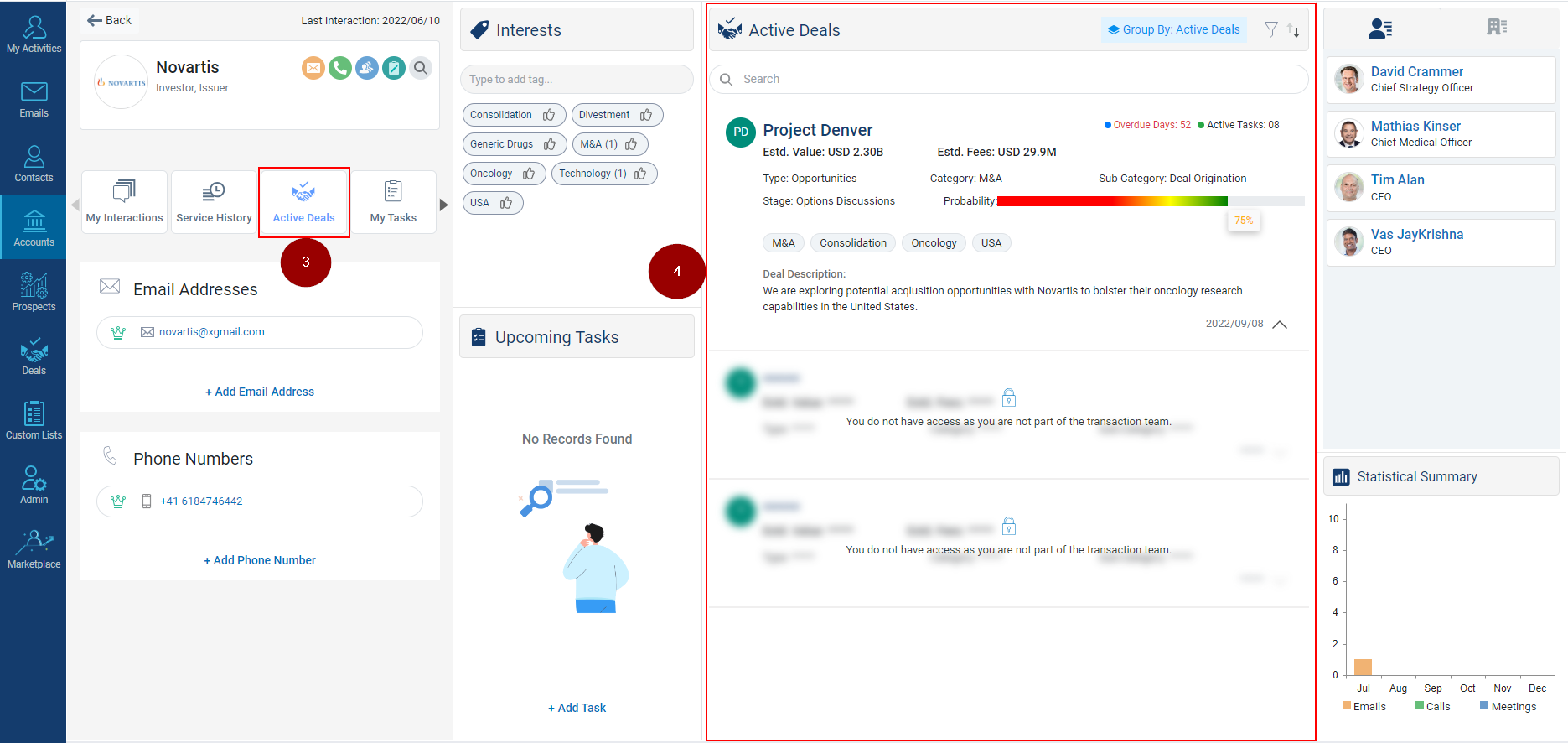Viewport: 1568px width, 743px height.
Task: Click the M&A tag on Project Denver
Action: tap(784, 243)
